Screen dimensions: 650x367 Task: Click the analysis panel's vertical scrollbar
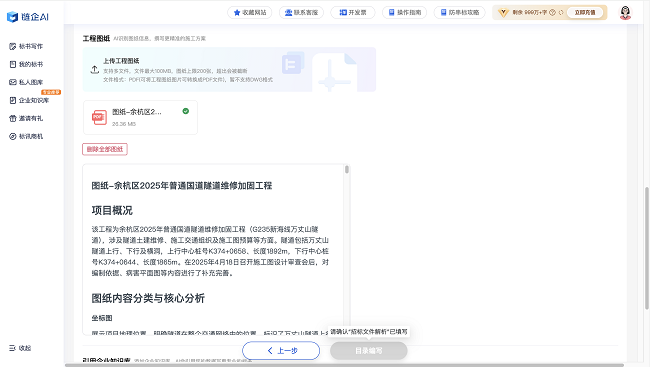click(347, 170)
